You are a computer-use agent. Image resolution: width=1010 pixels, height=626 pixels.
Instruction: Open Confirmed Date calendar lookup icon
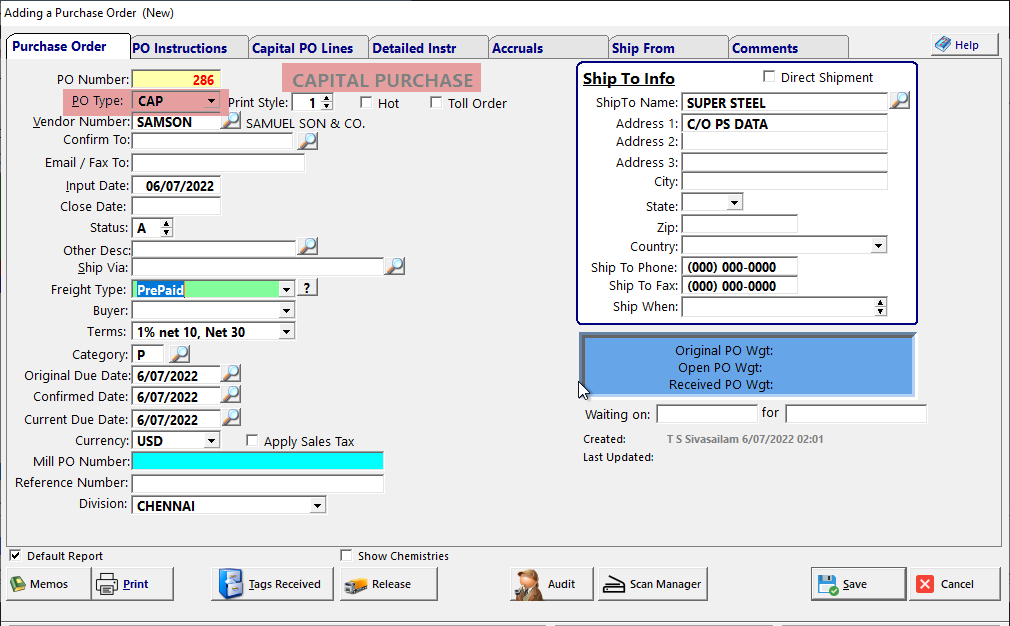coord(231,395)
